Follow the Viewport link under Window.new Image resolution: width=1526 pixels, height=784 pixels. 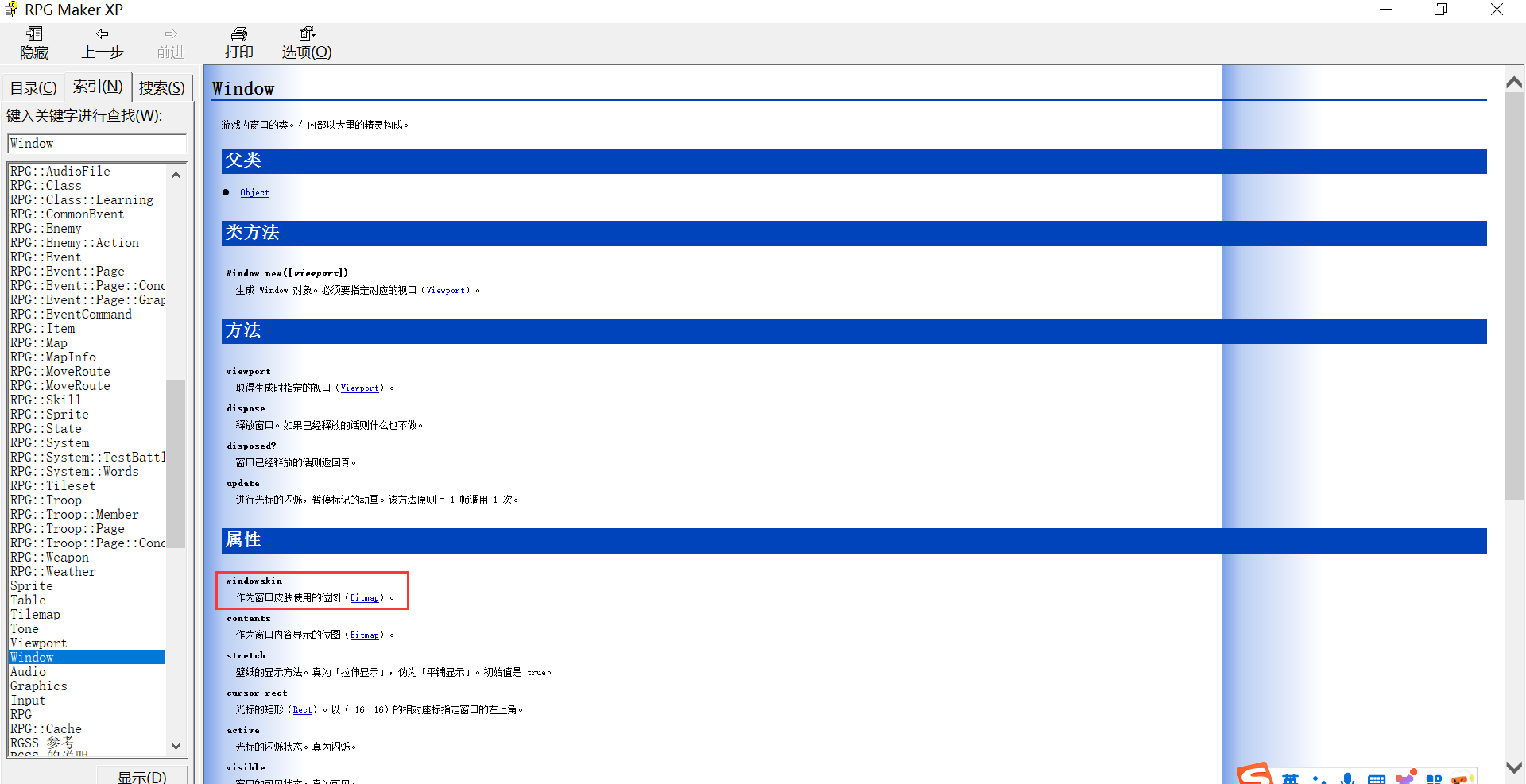click(x=445, y=290)
